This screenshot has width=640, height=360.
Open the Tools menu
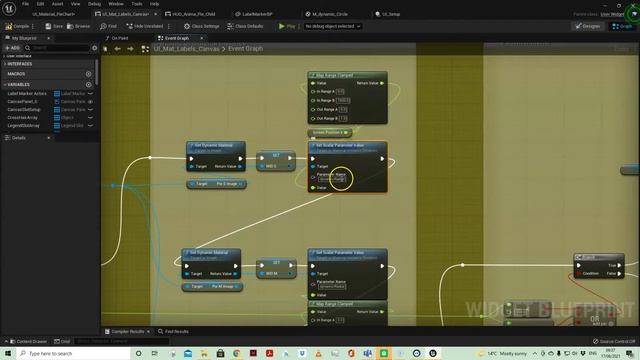(137, 4)
